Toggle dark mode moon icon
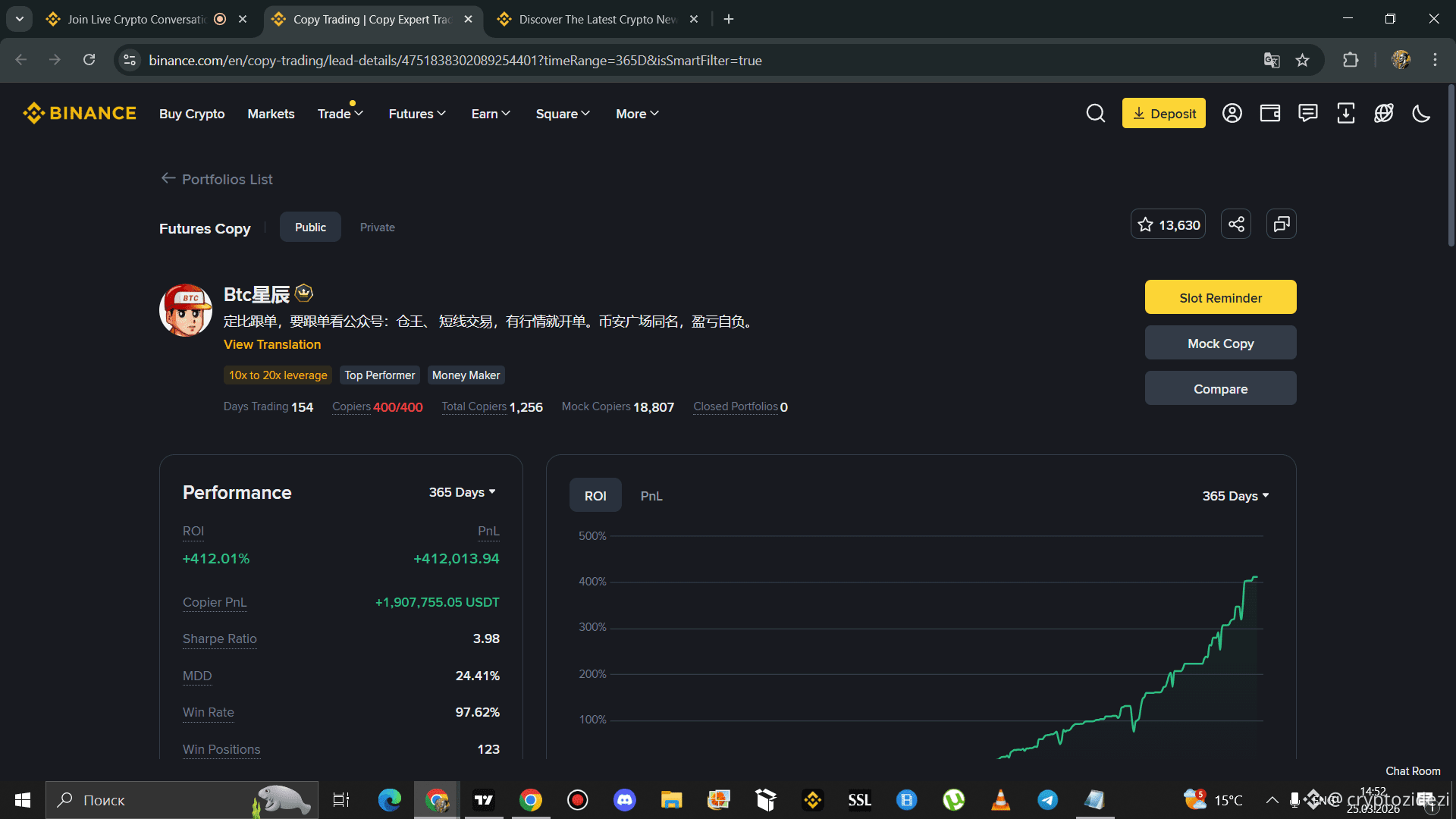 coord(1422,114)
